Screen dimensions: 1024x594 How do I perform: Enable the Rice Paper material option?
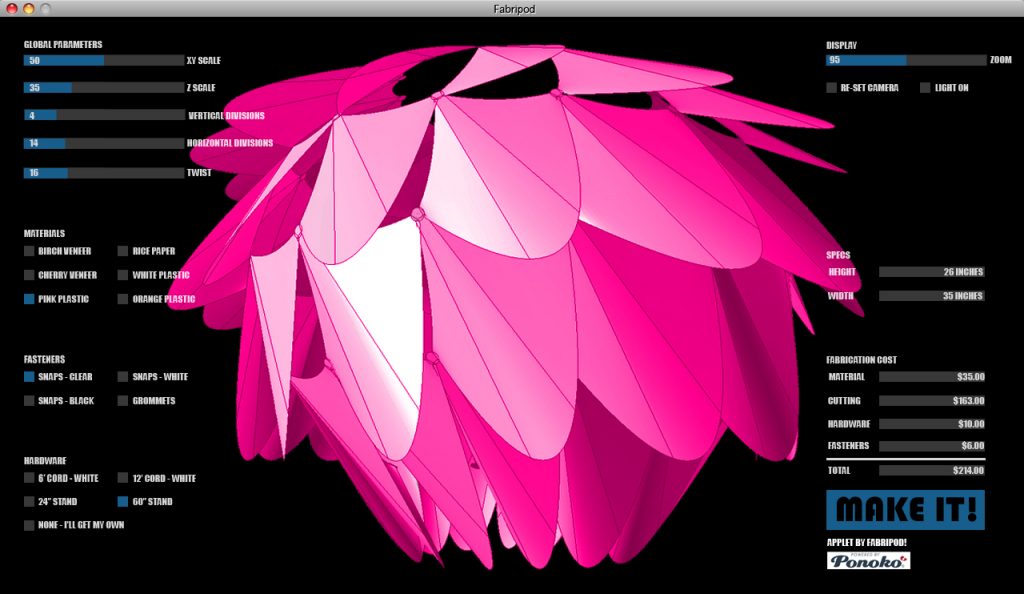point(123,251)
